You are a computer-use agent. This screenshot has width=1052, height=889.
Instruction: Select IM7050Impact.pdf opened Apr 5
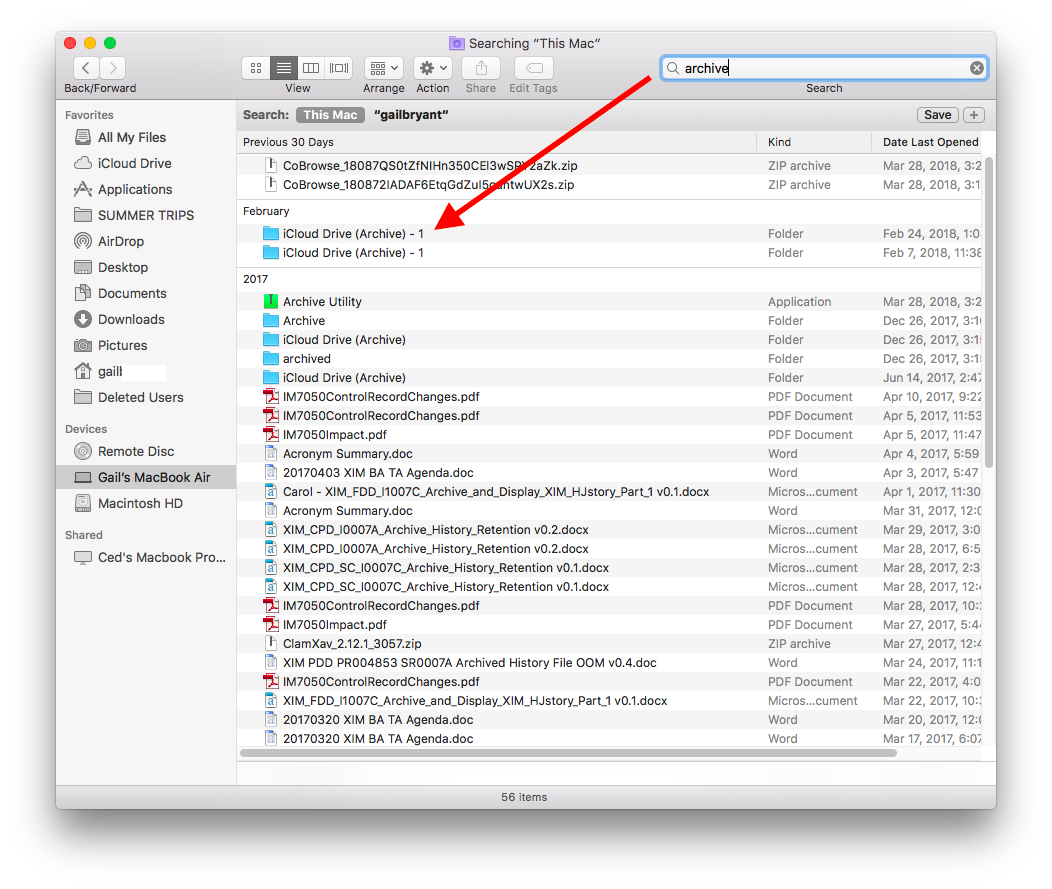(609, 435)
